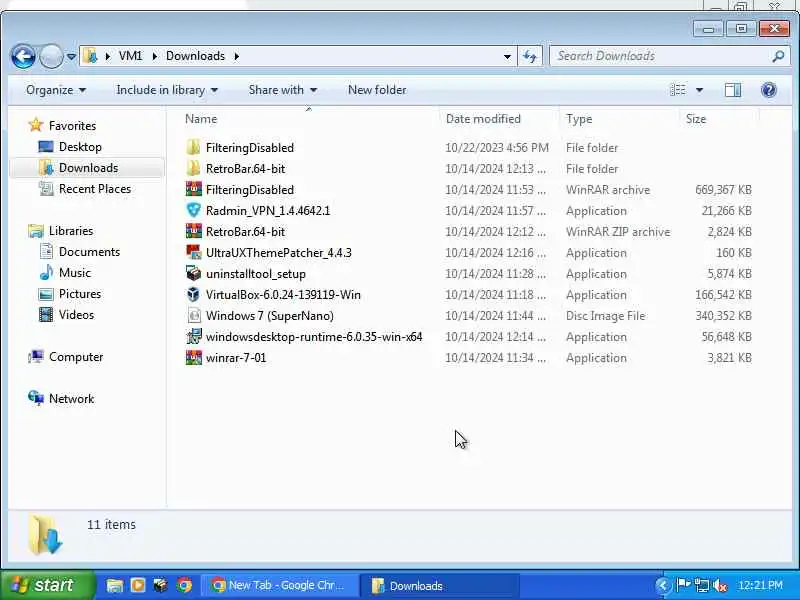Show hidden tray icons arrow
This screenshot has width=800, height=600.
[663, 585]
